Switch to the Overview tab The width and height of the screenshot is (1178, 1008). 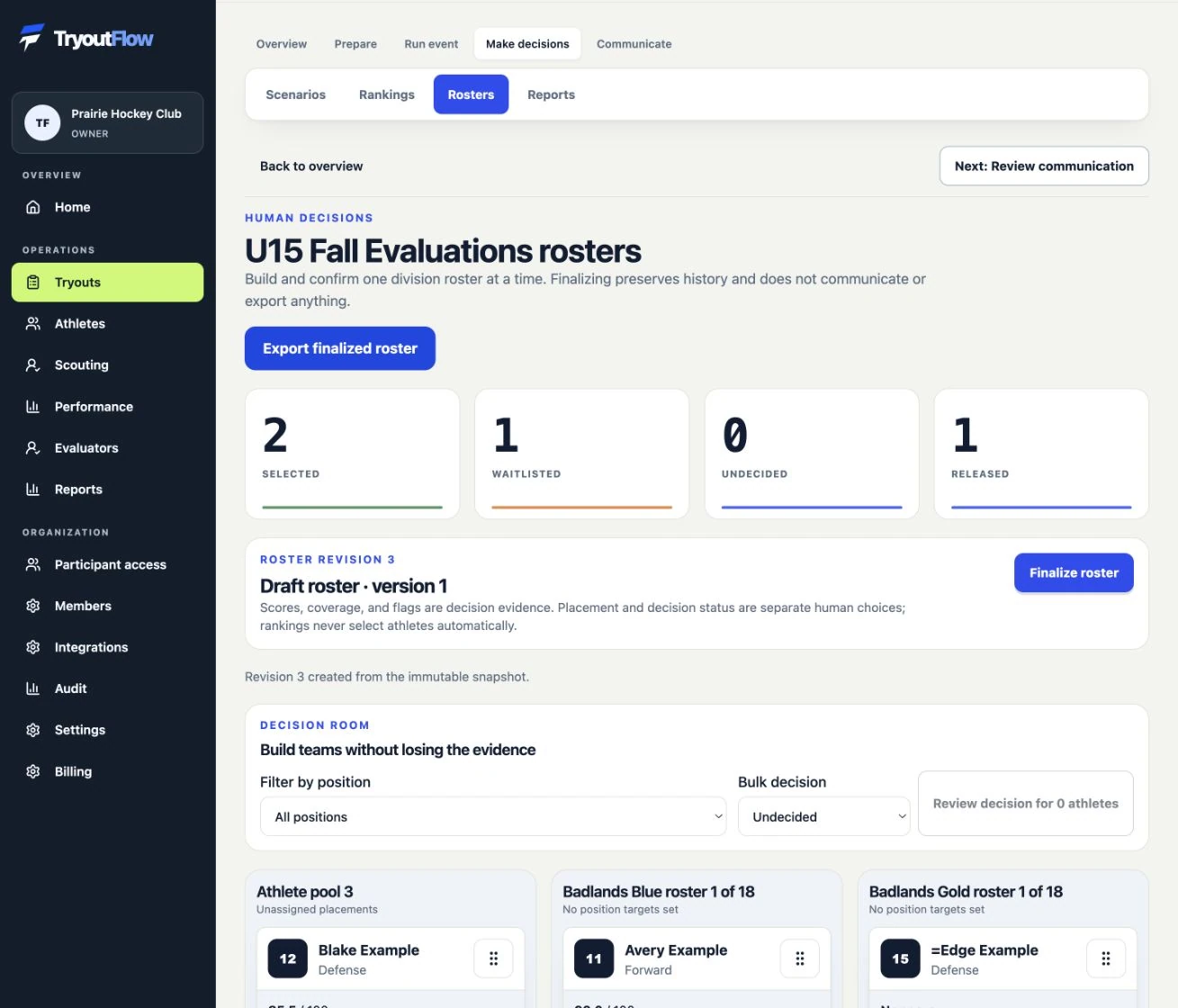click(x=282, y=44)
